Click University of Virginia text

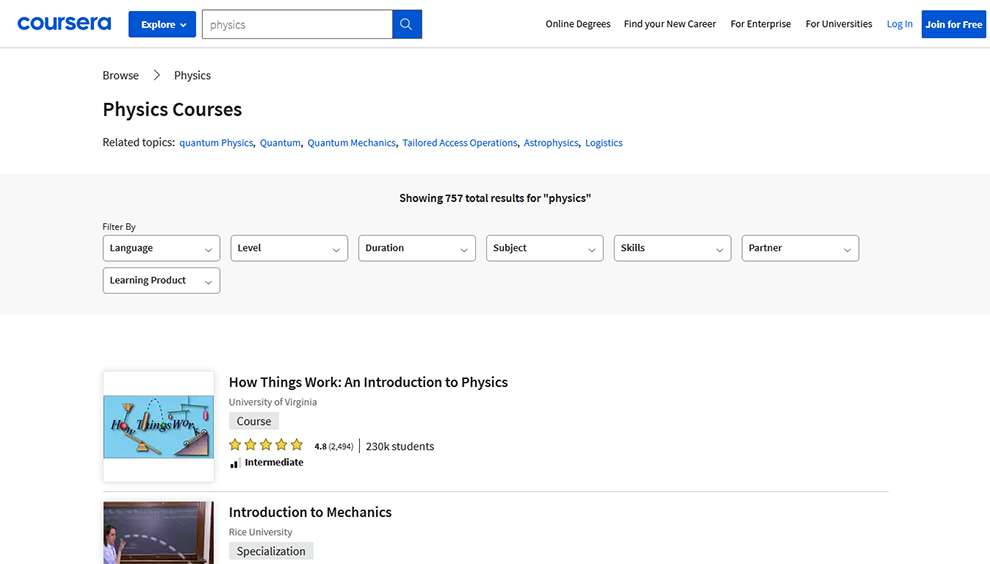tap(273, 402)
